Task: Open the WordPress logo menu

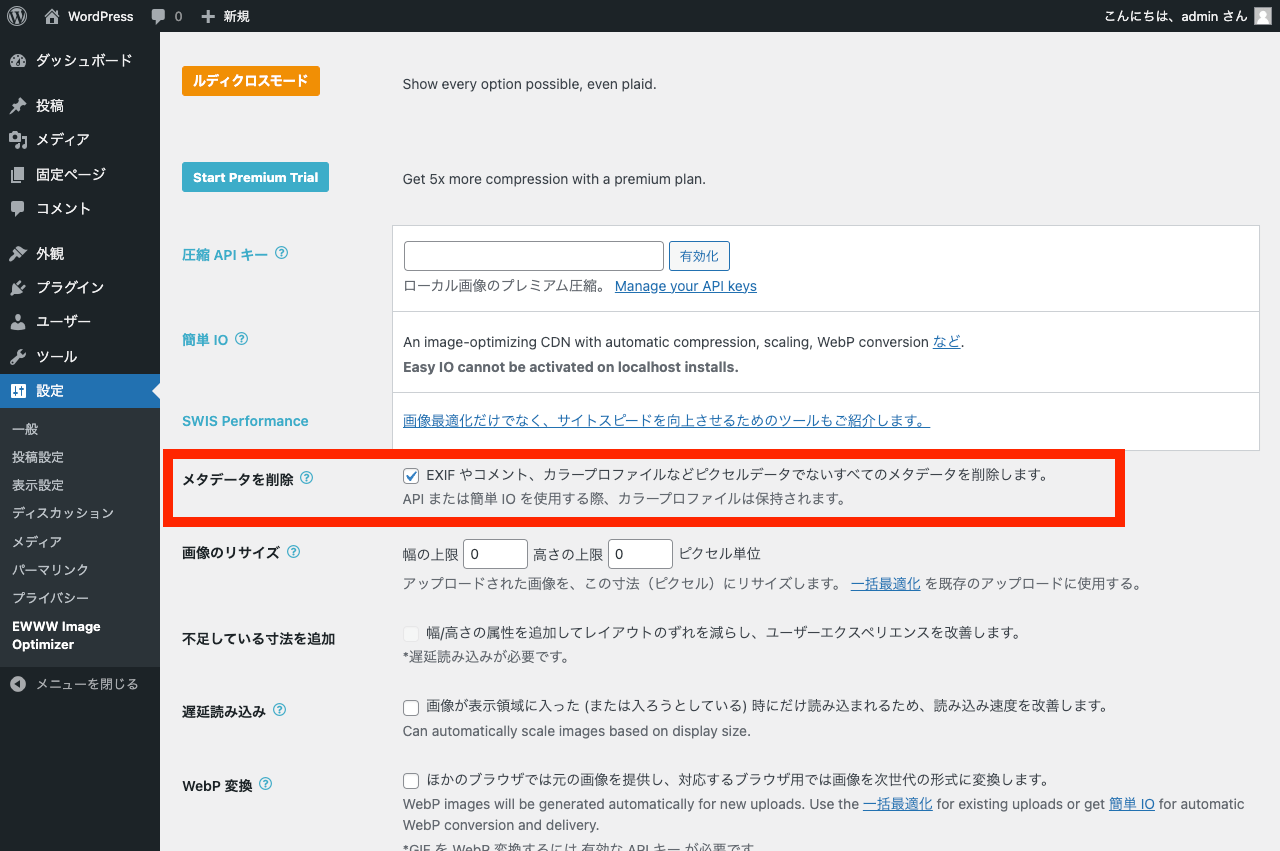Action: [x=18, y=16]
